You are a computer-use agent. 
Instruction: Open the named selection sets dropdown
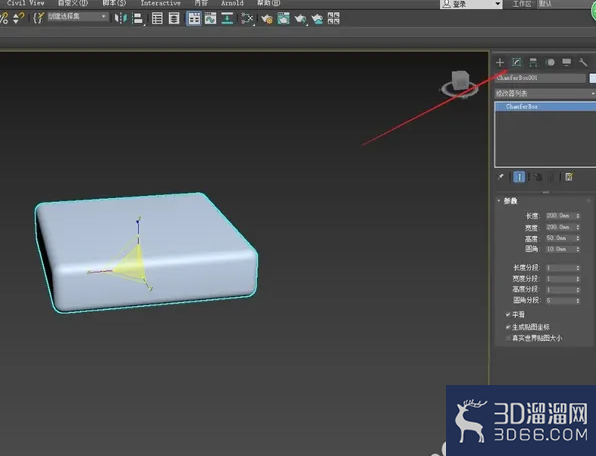[77, 17]
